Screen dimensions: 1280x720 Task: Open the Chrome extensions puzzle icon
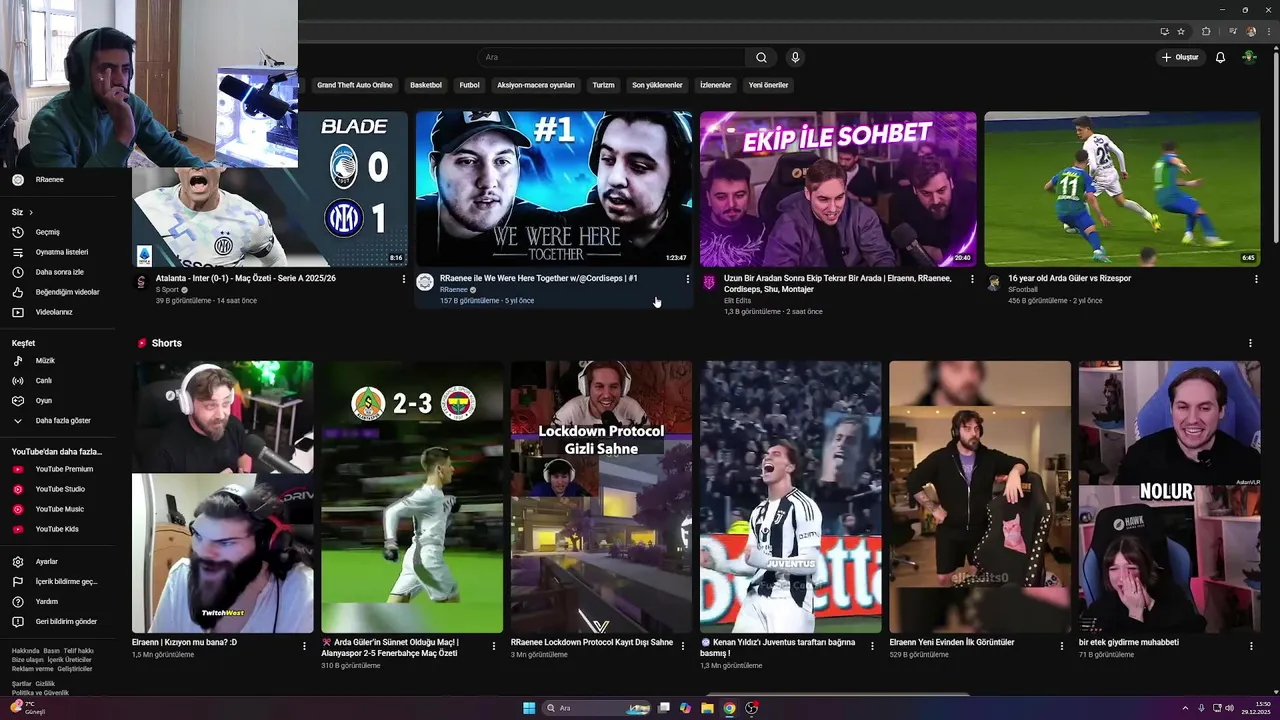click(x=1206, y=31)
